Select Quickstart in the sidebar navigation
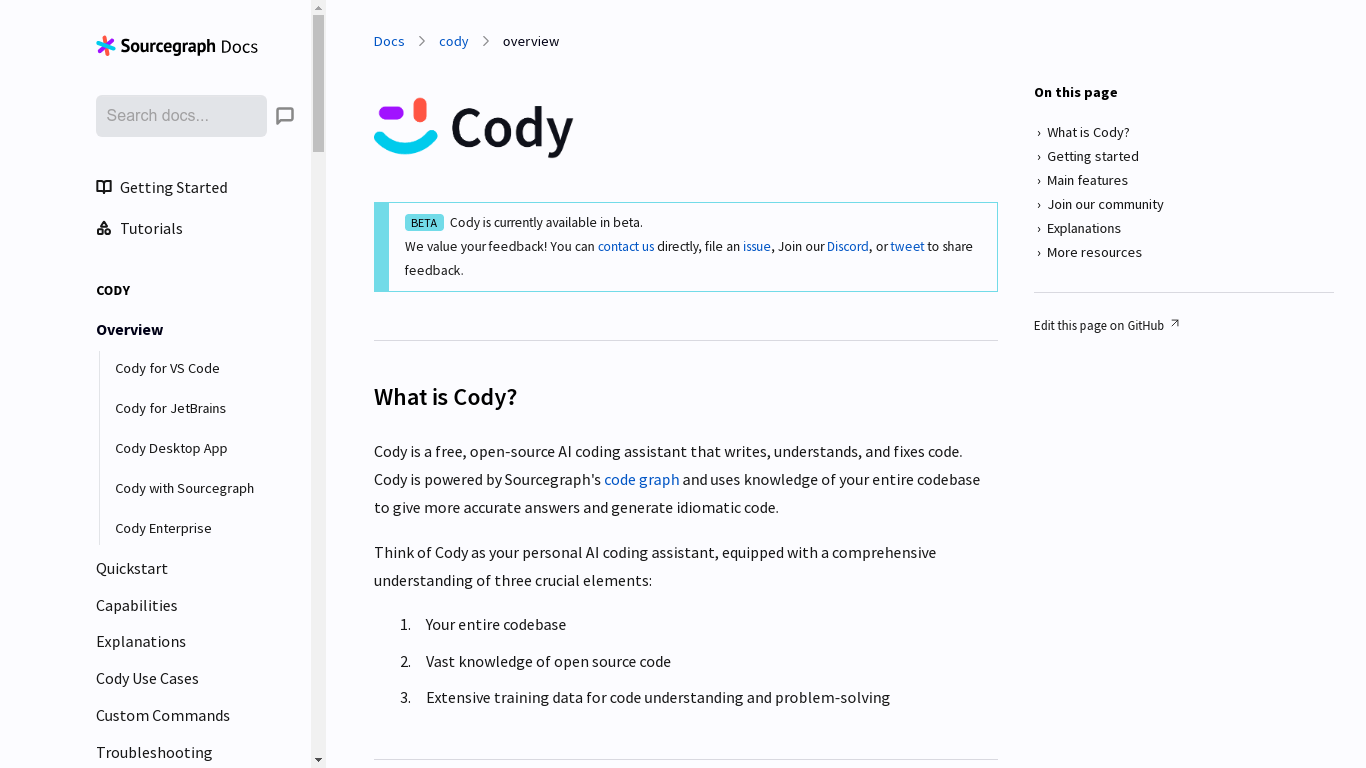1366x768 pixels. 132,568
